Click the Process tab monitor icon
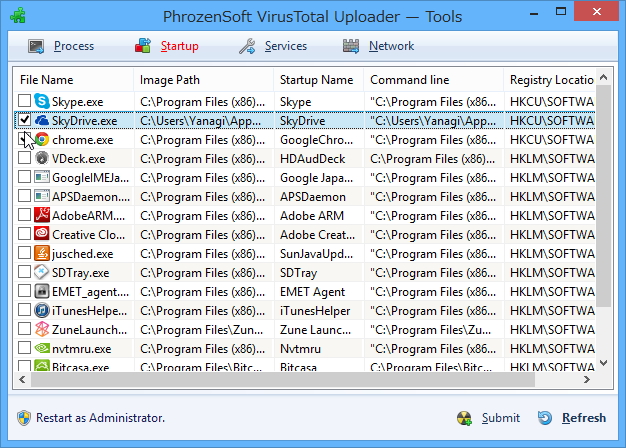The height and width of the screenshot is (448, 626). pyautogui.click(x=36, y=46)
